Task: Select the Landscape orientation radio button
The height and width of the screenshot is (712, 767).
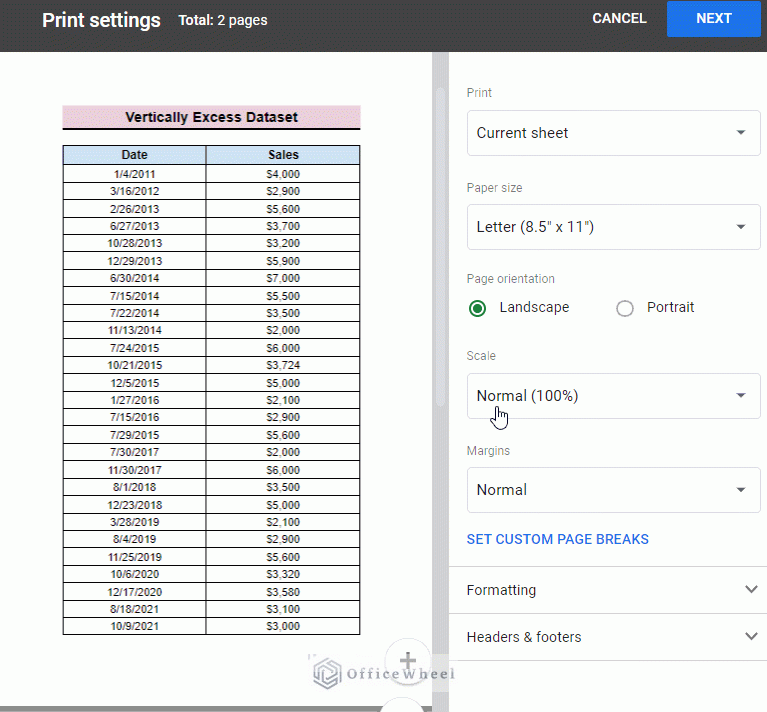Action: [478, 308]
